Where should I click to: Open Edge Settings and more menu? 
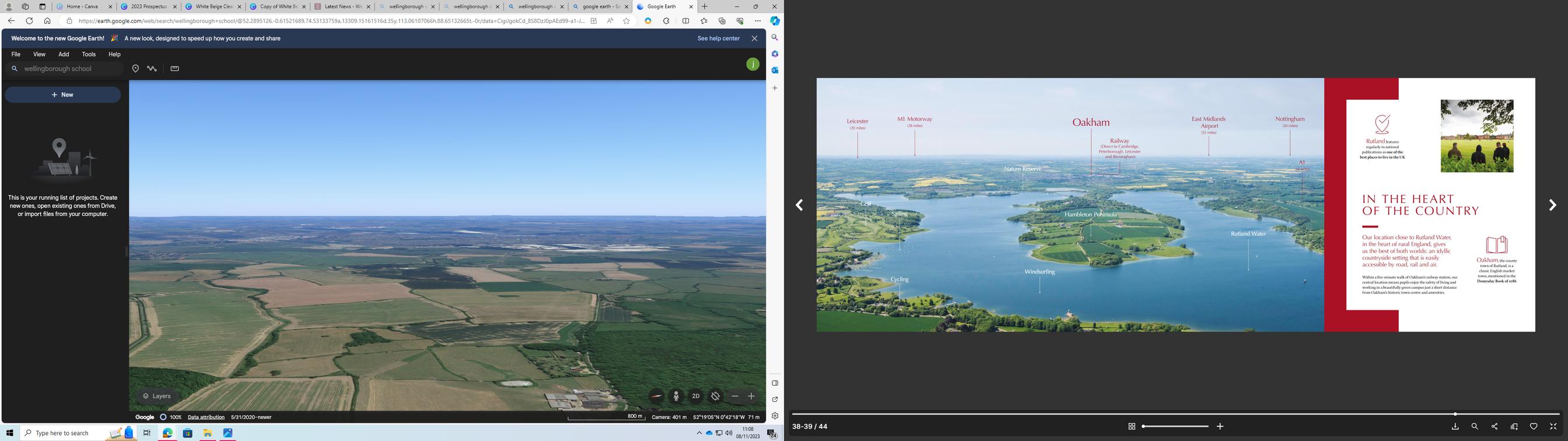coord(758,21)
